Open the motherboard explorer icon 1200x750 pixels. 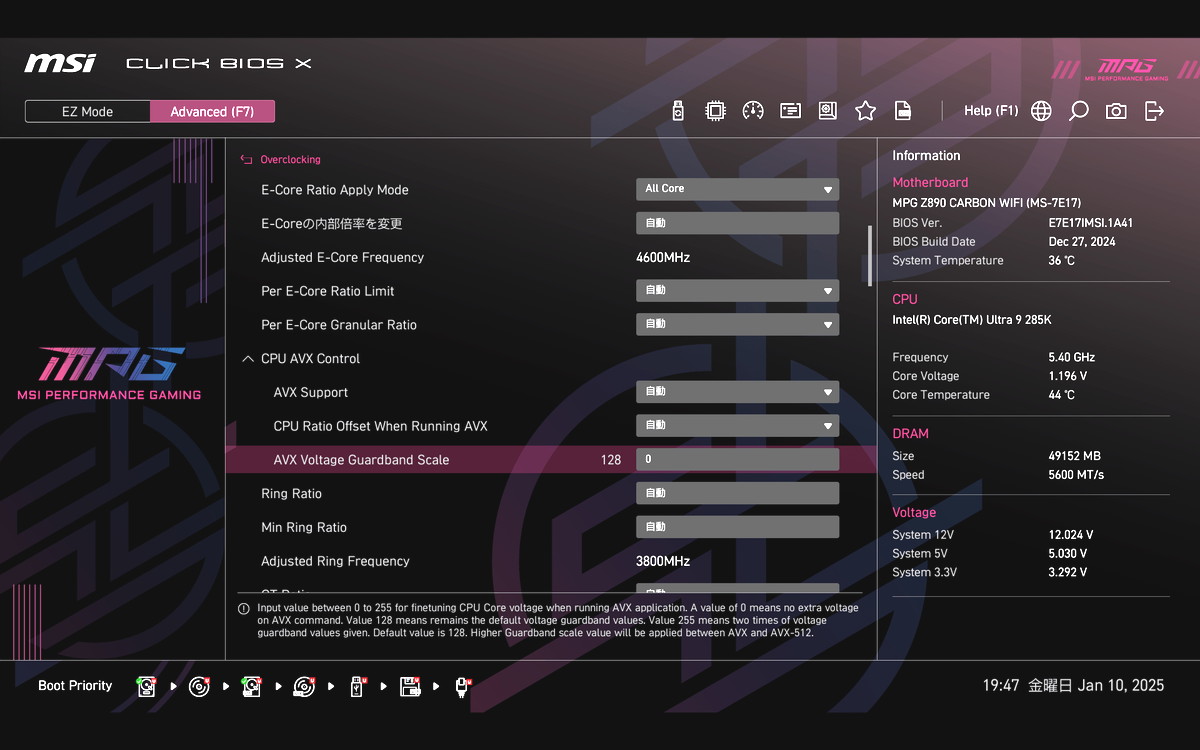[x=827, y=111]
